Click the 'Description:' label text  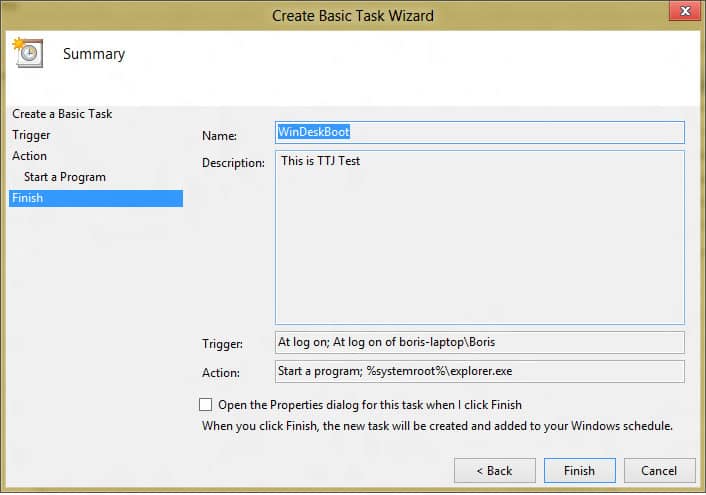233,162
